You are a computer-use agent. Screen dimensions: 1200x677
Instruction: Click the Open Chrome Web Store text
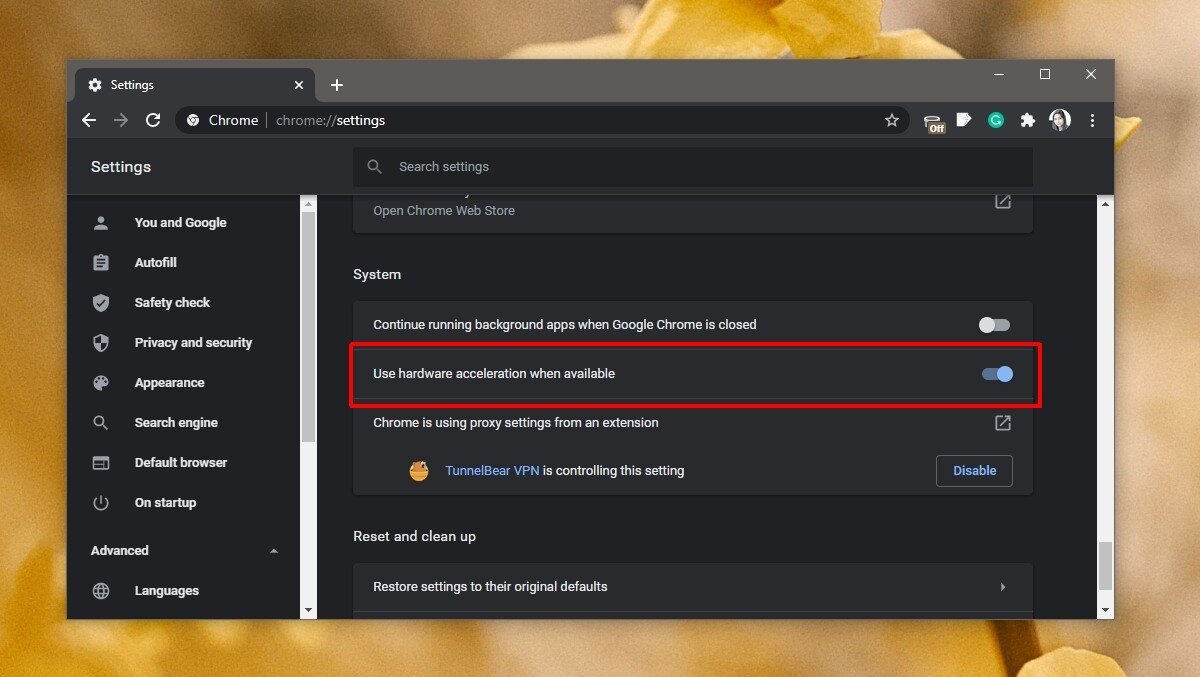(444, 211)
